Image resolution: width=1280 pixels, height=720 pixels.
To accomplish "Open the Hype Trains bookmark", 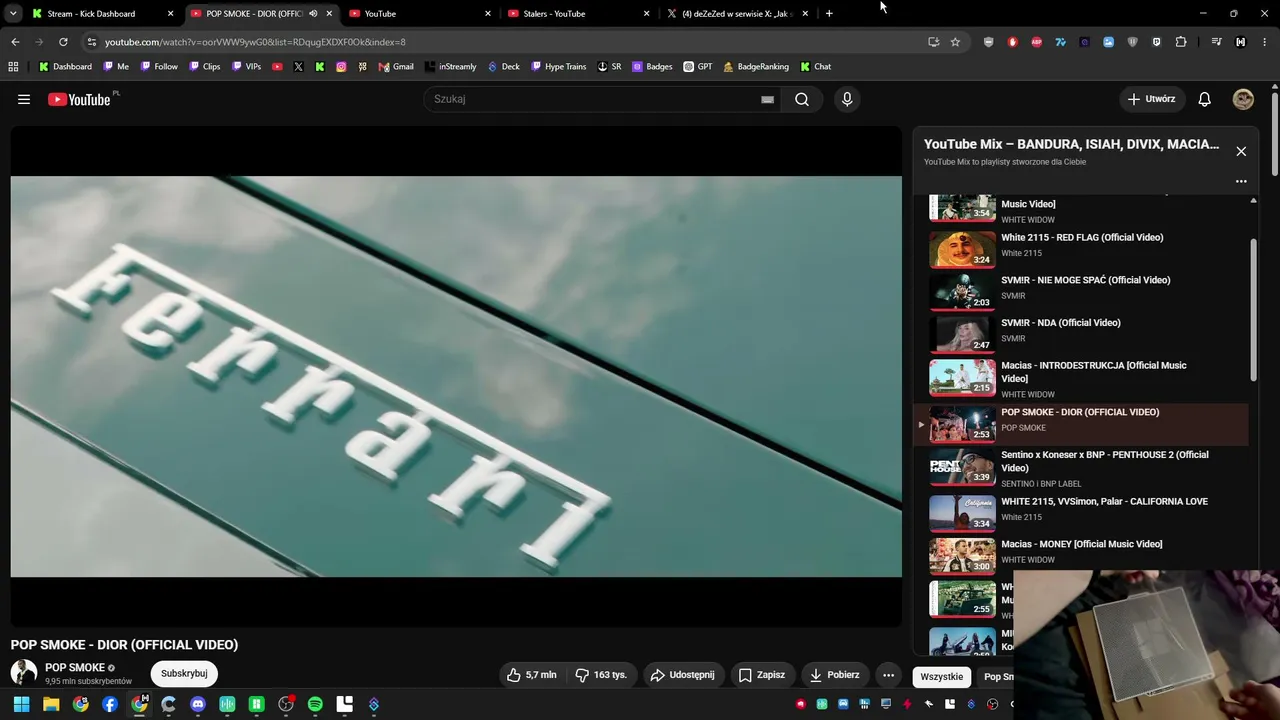I will [559, 67].
